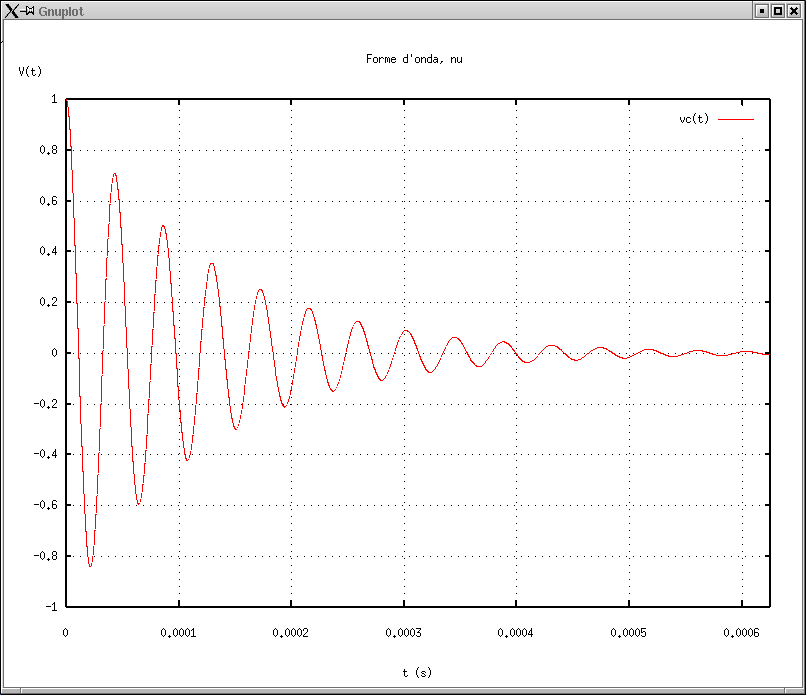Click the red vc(t) legend line sample
This screenshot has width=806, height=695.
735,119
